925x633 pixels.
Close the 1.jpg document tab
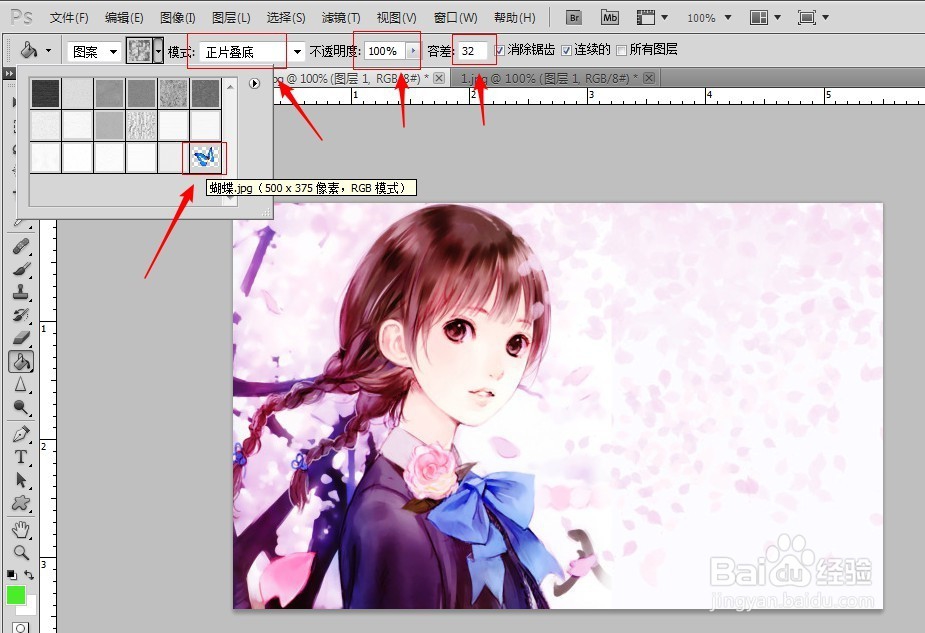point(649,78)
